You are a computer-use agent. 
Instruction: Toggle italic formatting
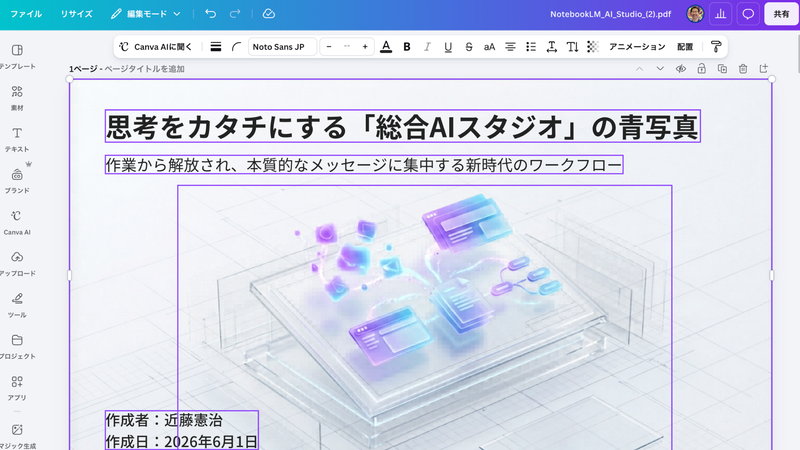tap(428, 47)
